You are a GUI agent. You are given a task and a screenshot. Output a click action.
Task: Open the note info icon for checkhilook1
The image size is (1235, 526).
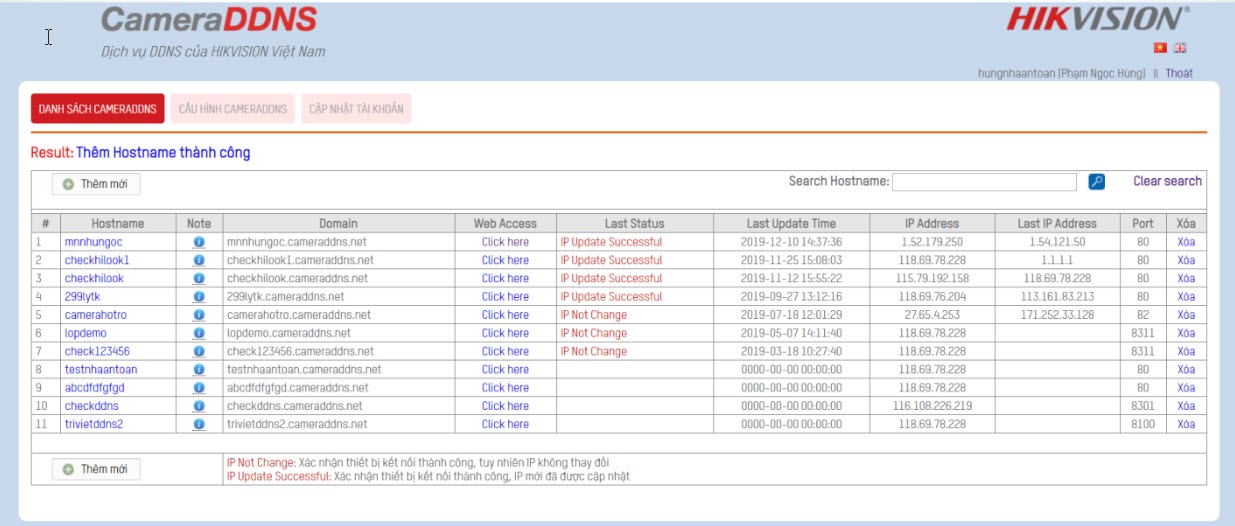click(x=198, y=260)
